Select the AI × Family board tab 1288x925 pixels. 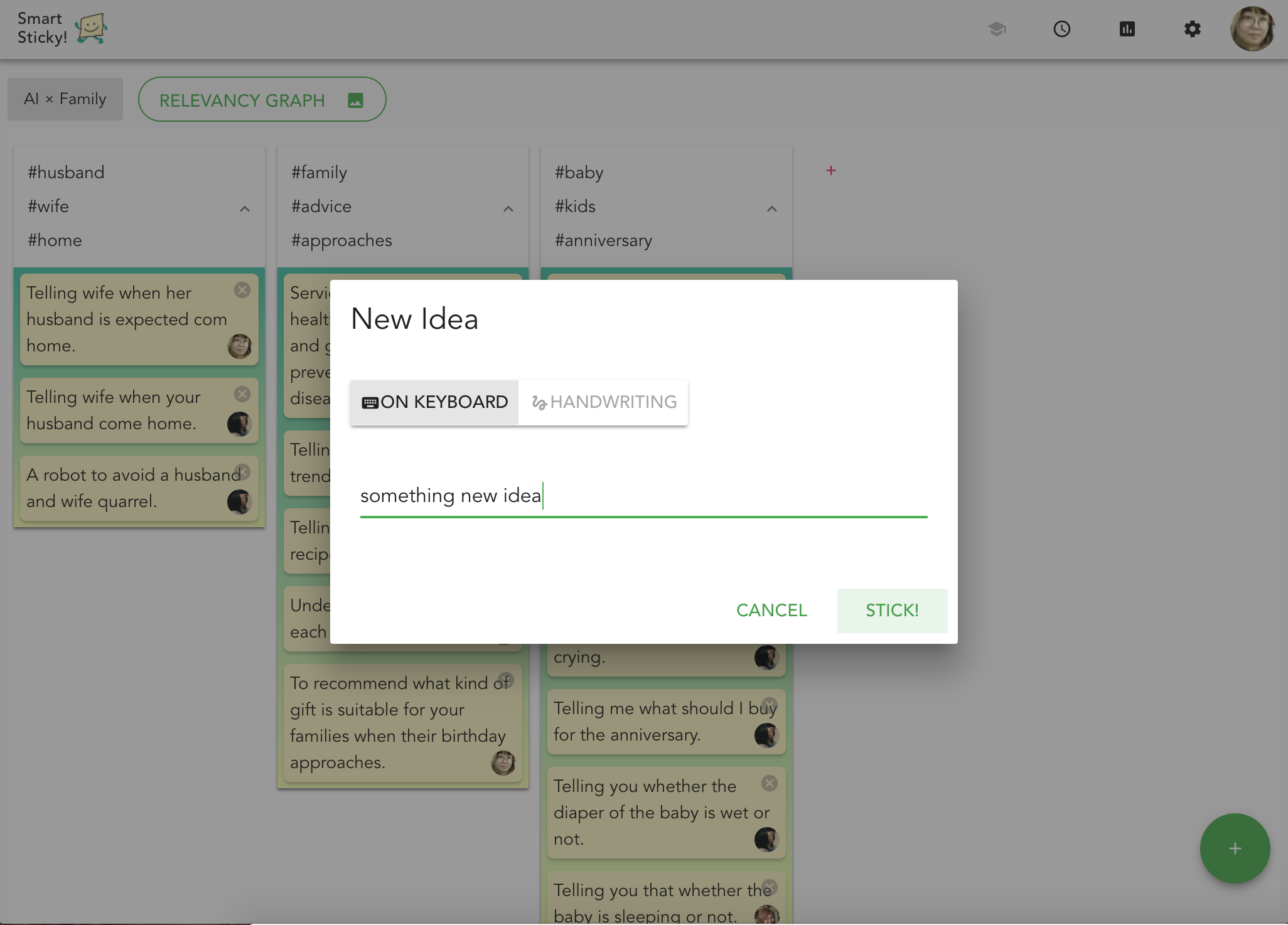click(x=65, y=99)
